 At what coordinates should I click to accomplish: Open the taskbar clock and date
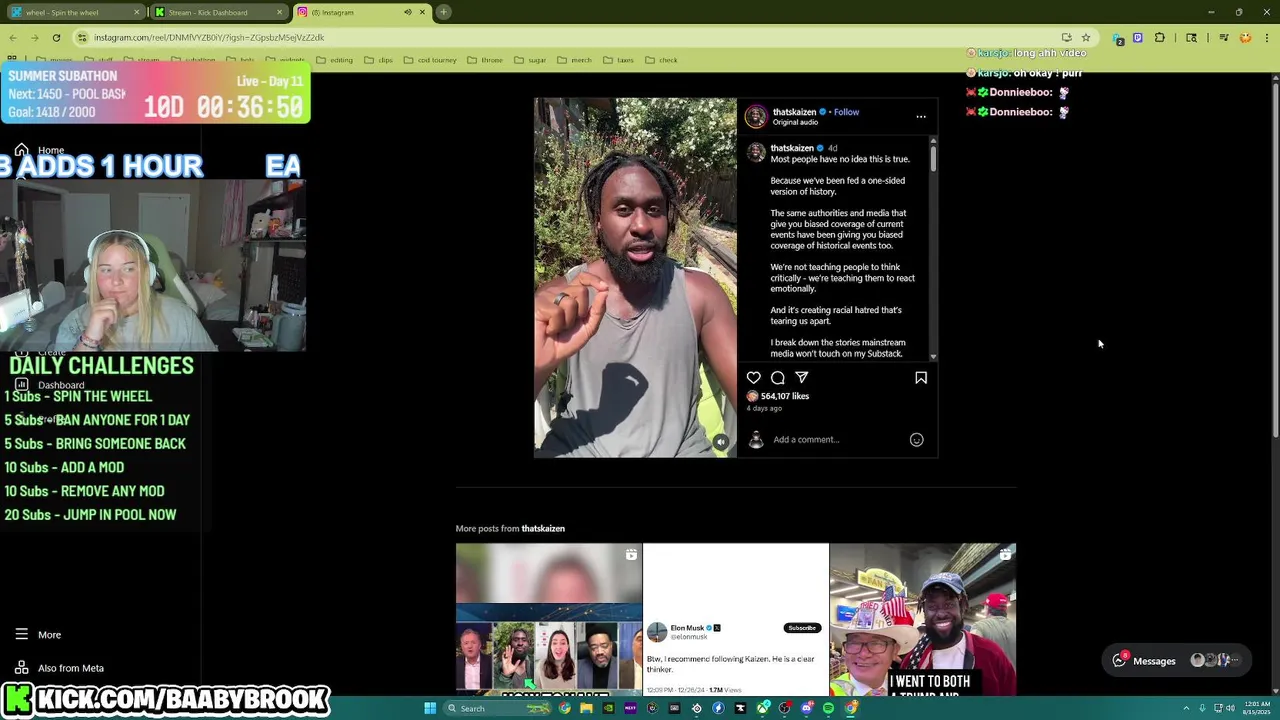coord(1257,708)
